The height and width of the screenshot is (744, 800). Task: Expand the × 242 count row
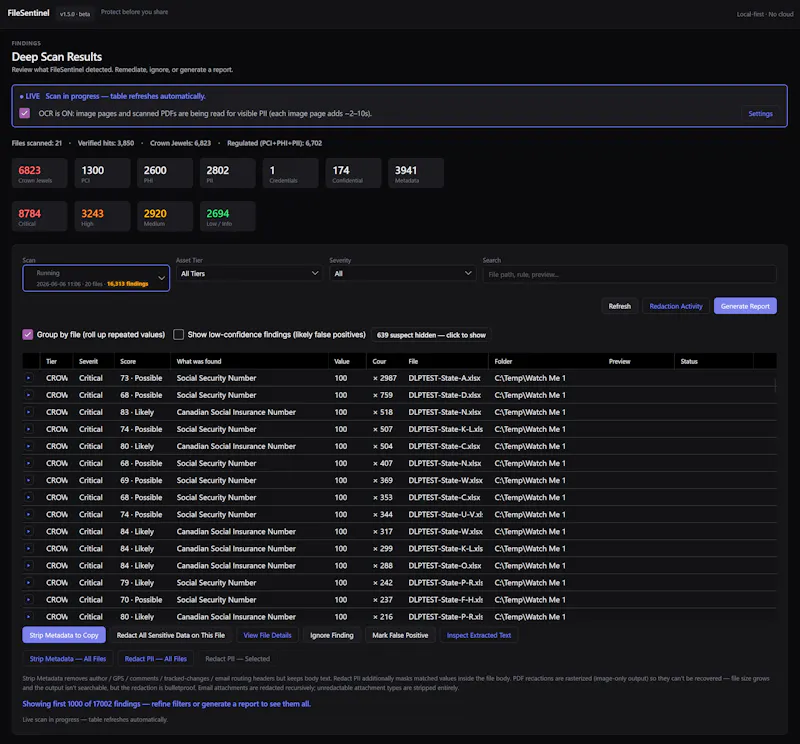click(x=29, y=583)
